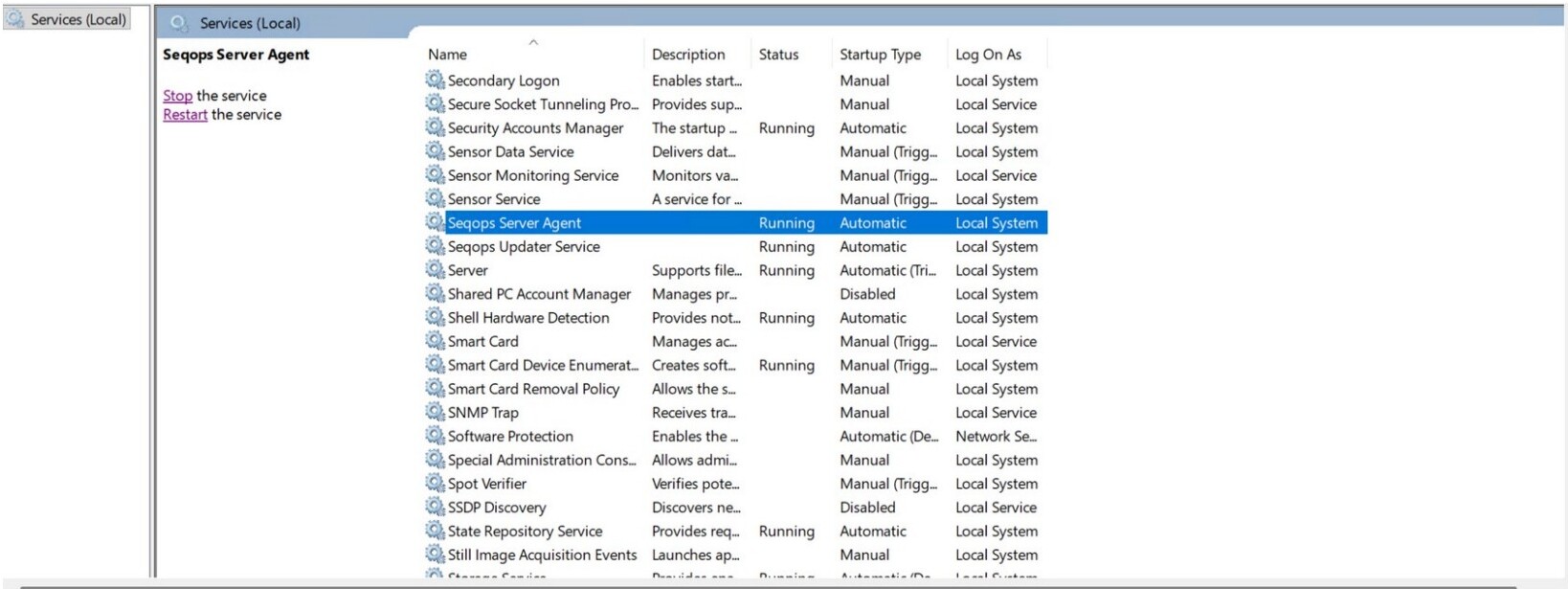Click the 'Supports file...' description of Server

tap(696, 271)
